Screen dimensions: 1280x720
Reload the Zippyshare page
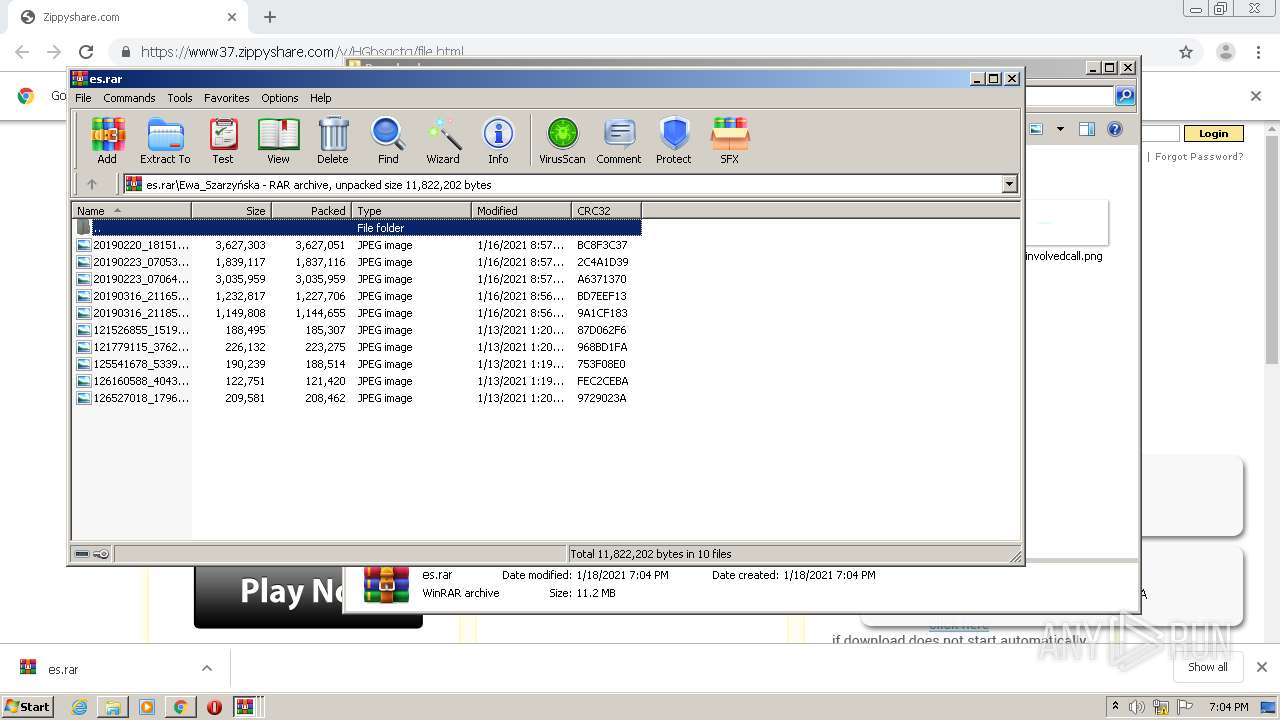(x=86, y=52)
